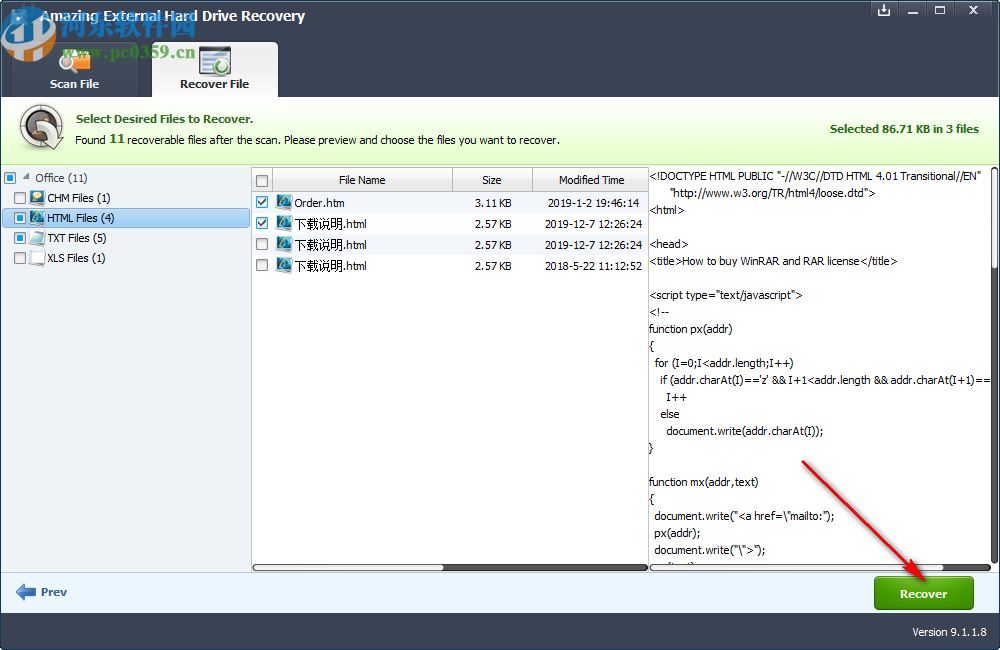The image size is (1000, 650).
Task: Check the CHM Files (1) checkbox
Action: point(20,198)
